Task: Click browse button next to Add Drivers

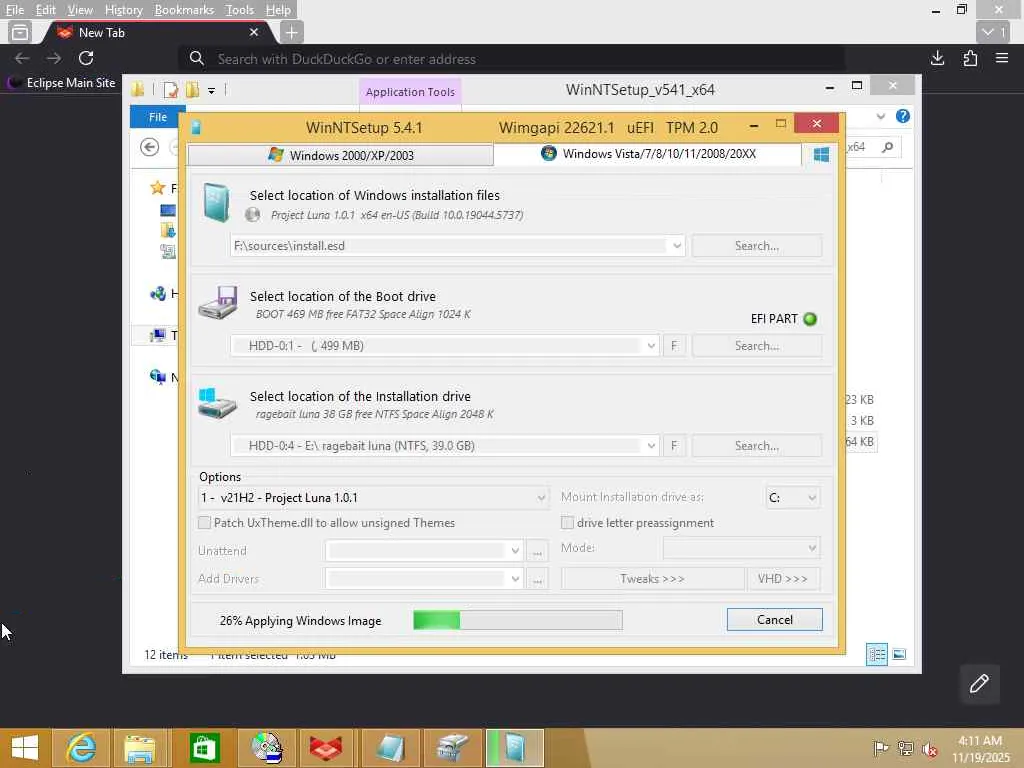Action: pos(537,579)
